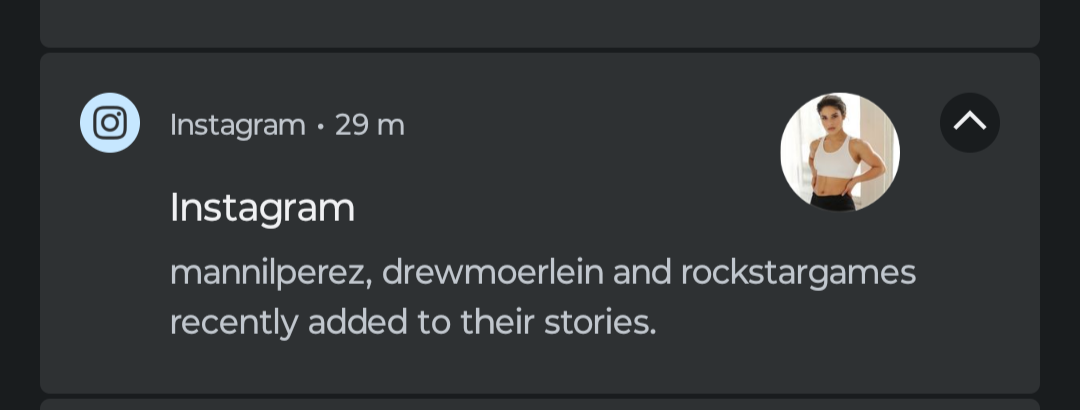The image size is (1080, 410).
Task: Tap the word 'and' between usernames
Action: click(642, 271)
